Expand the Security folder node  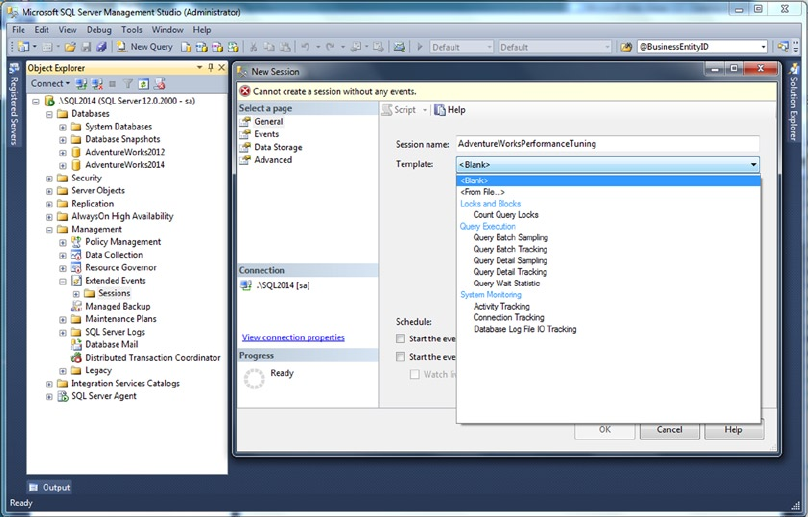49,178
